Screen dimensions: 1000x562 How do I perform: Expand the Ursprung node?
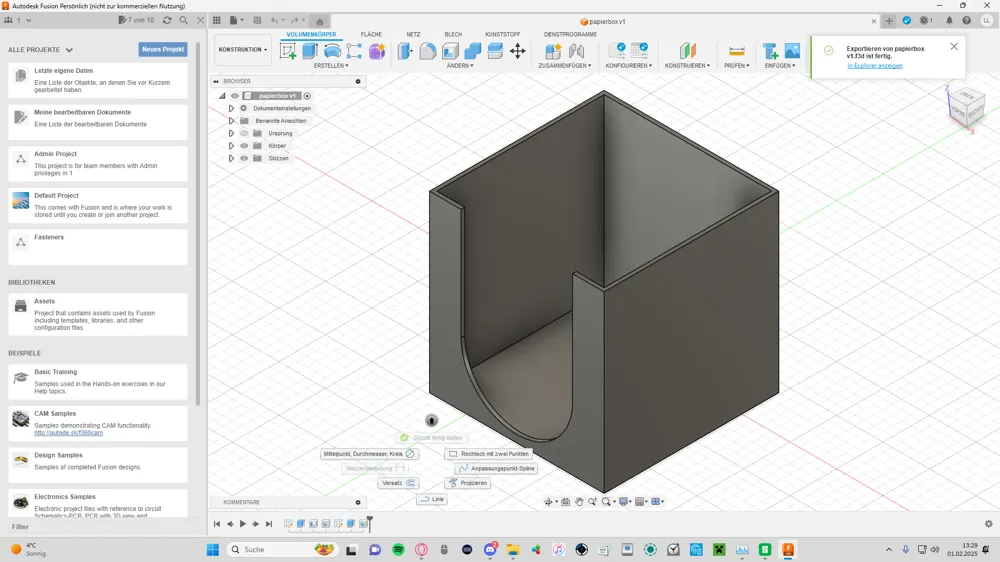[232, 133]
